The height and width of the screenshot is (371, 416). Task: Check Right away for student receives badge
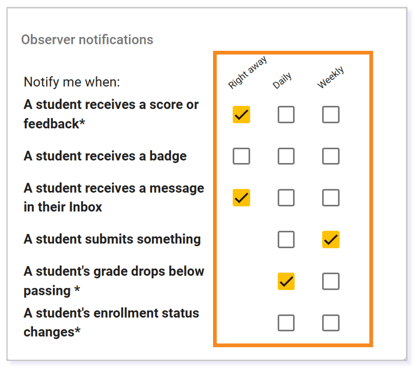click(241, 156)
